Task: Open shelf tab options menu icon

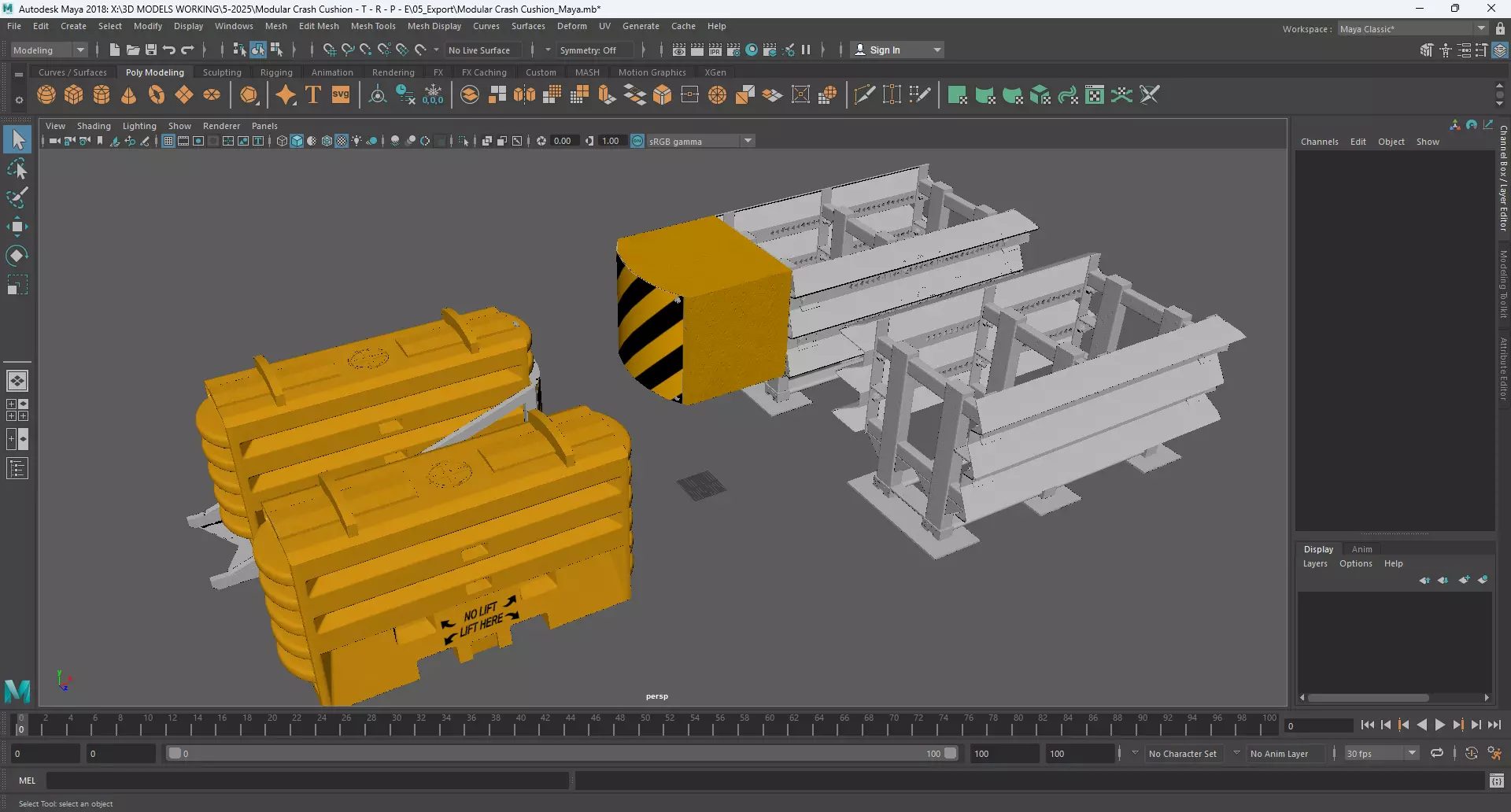Action: pyautogui.click(x=19, y=100)
